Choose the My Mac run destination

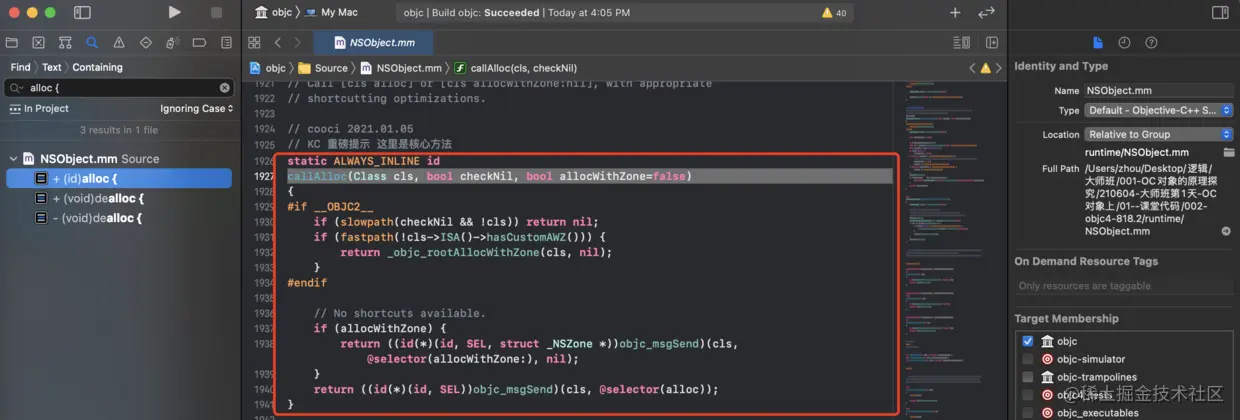click(332, 13)
